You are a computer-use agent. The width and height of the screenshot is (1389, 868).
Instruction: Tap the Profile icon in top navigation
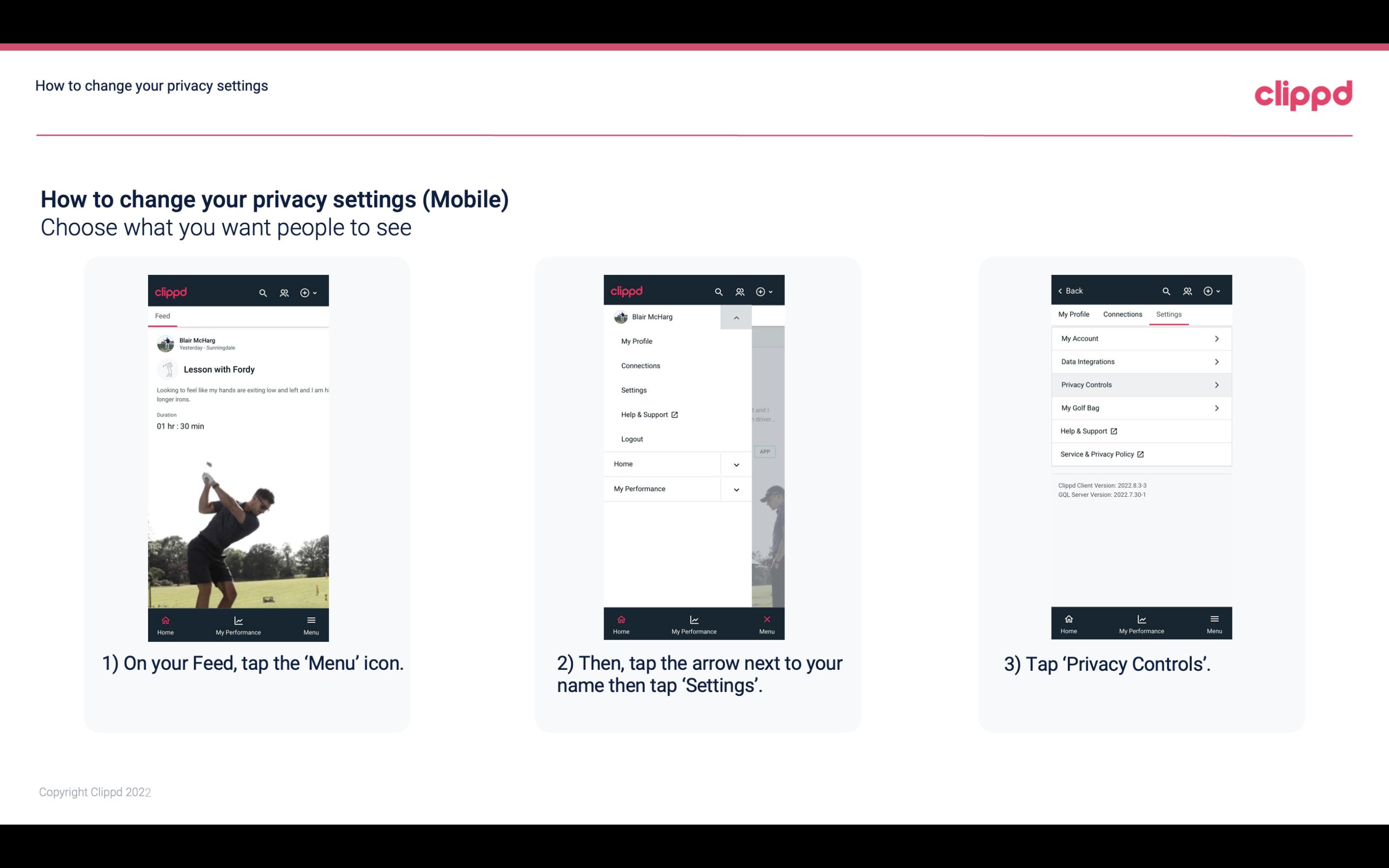(x=283, y=291)
